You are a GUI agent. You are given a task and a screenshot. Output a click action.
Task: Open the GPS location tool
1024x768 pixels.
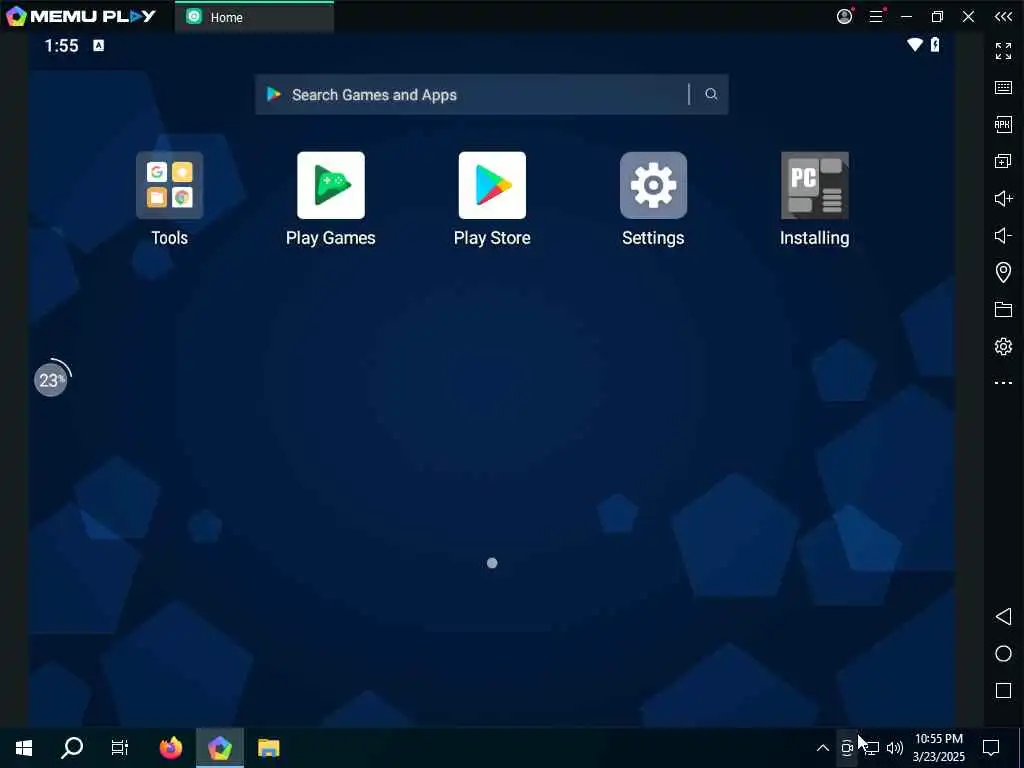[x=1003, y=272]
